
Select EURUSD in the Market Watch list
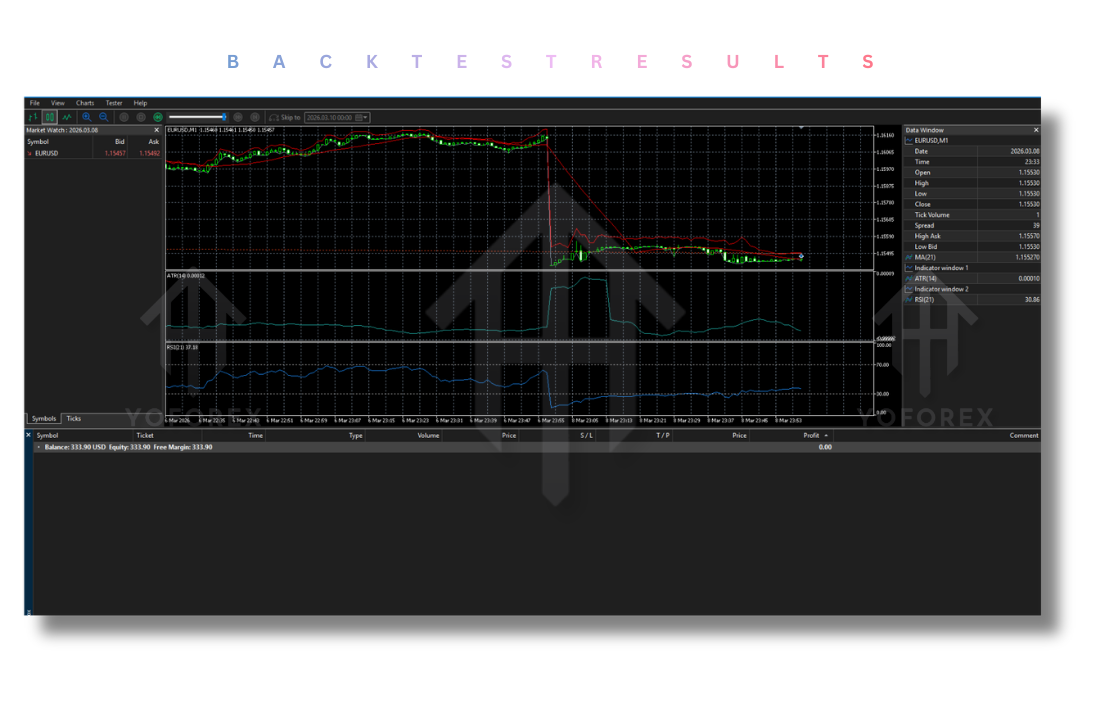45,152
